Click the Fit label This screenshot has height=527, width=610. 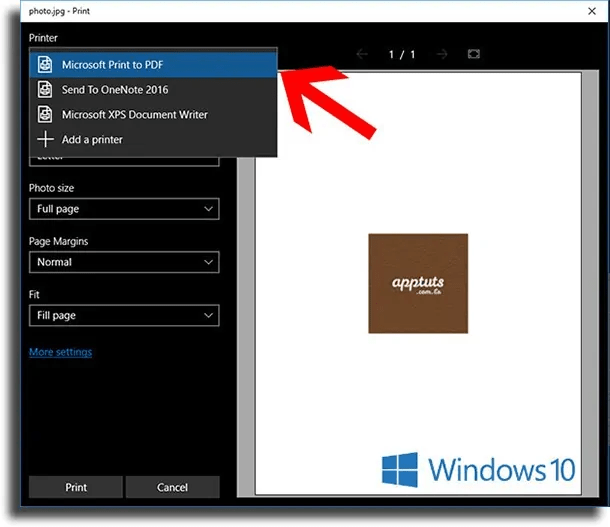coord(34,294)
